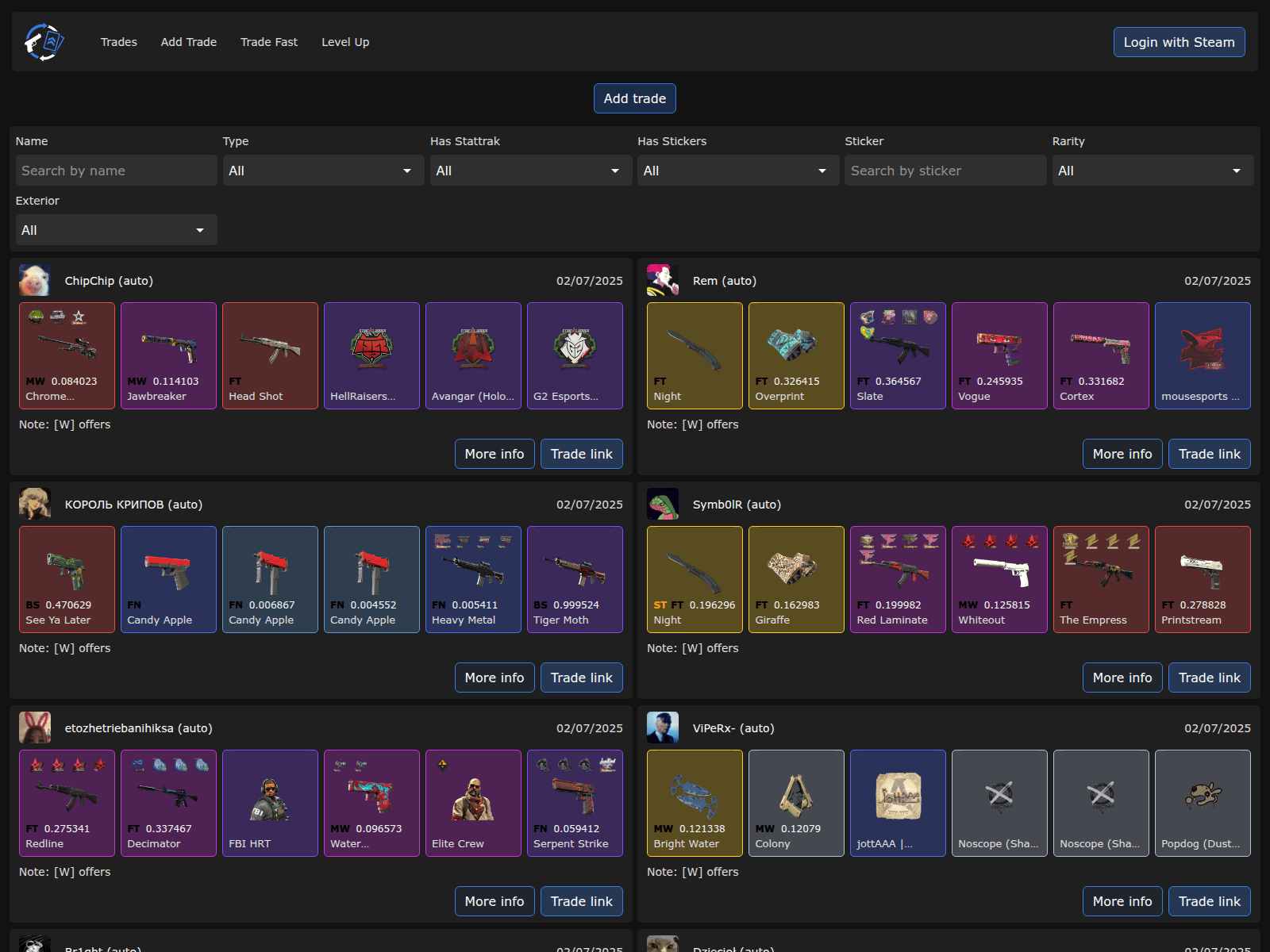
Task: Select the Vogue skin item
Action: click(999, 355)
